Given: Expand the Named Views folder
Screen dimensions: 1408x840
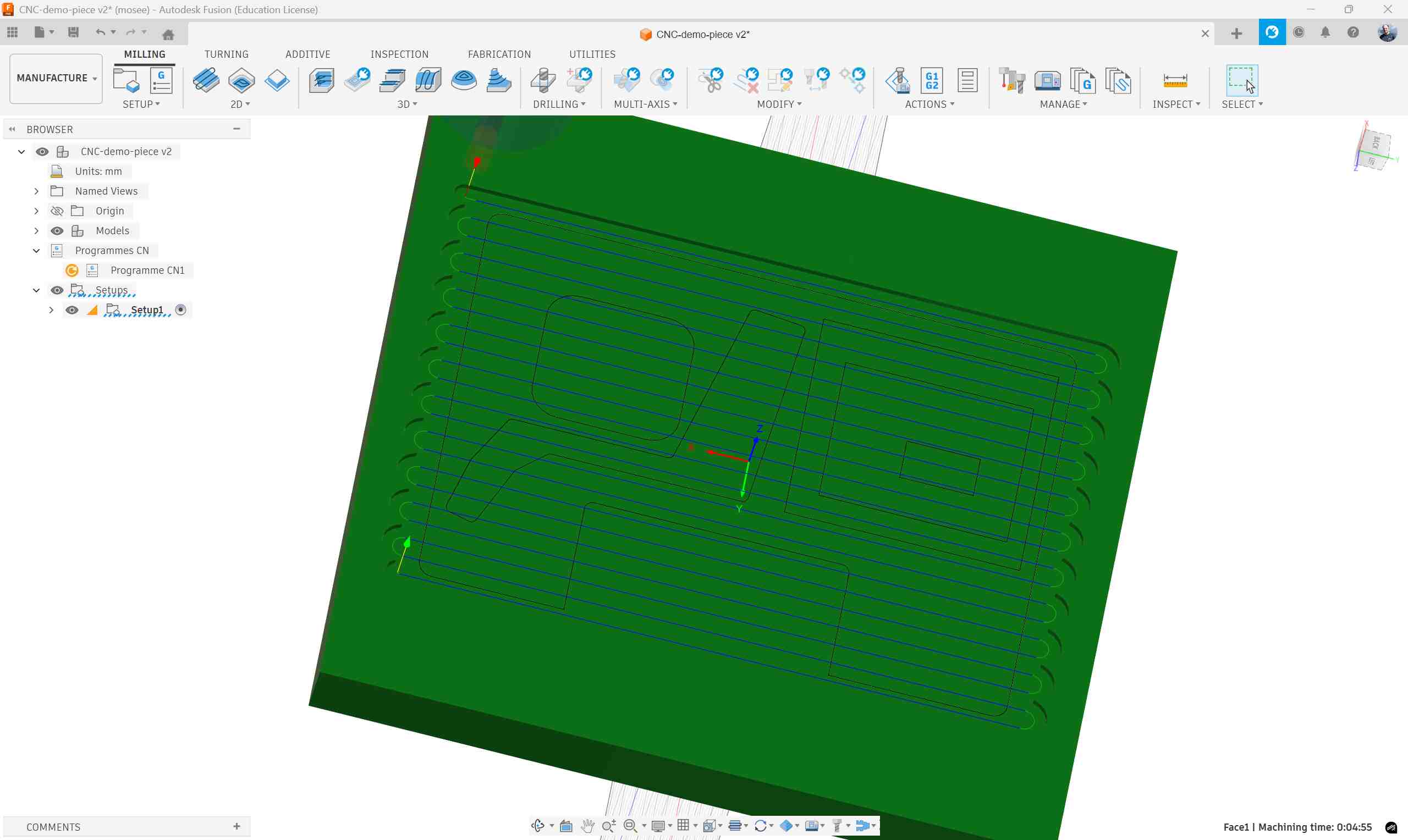Looking at the screenshot, I should (x=36, y=191).
